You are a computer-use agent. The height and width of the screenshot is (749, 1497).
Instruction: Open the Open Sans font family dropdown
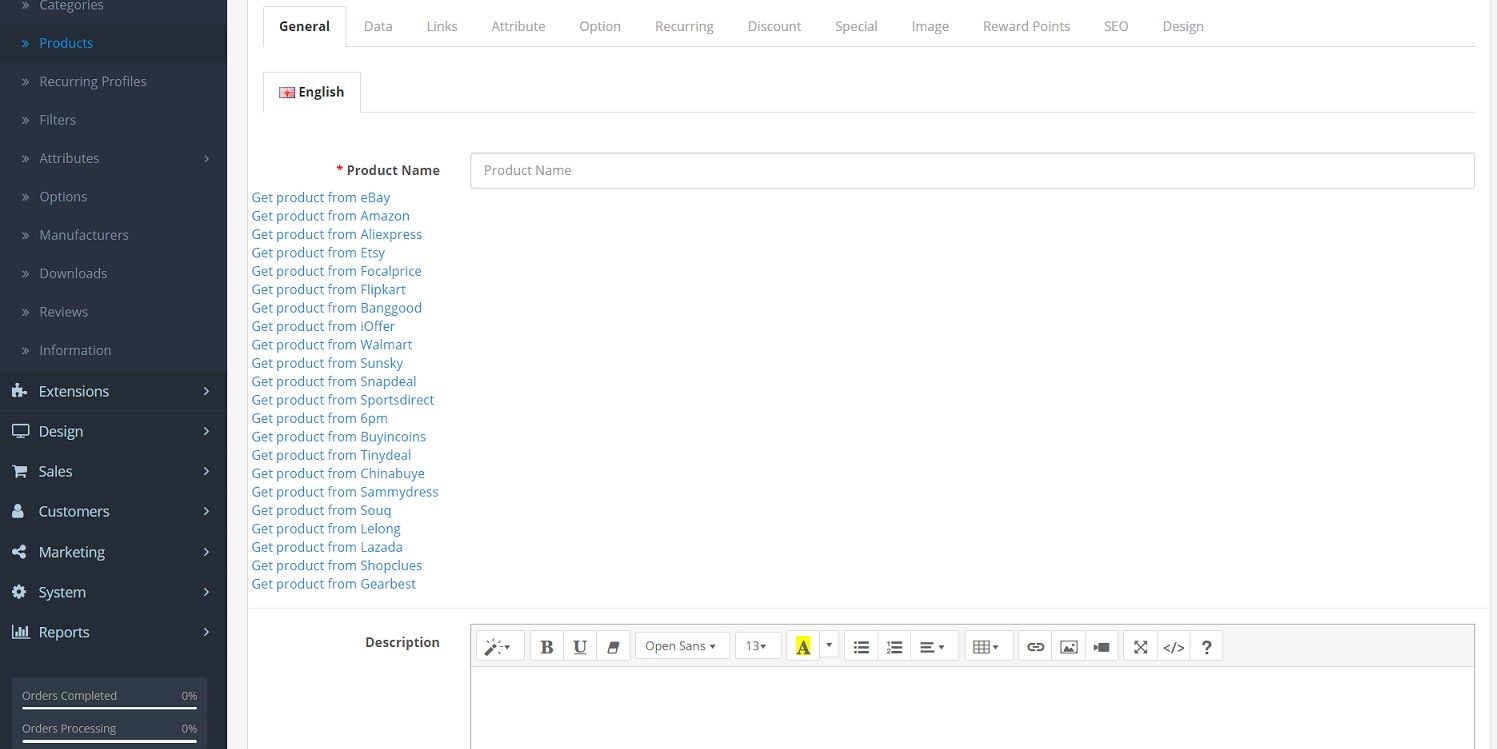pyautogui.click(x=682, y=647)
